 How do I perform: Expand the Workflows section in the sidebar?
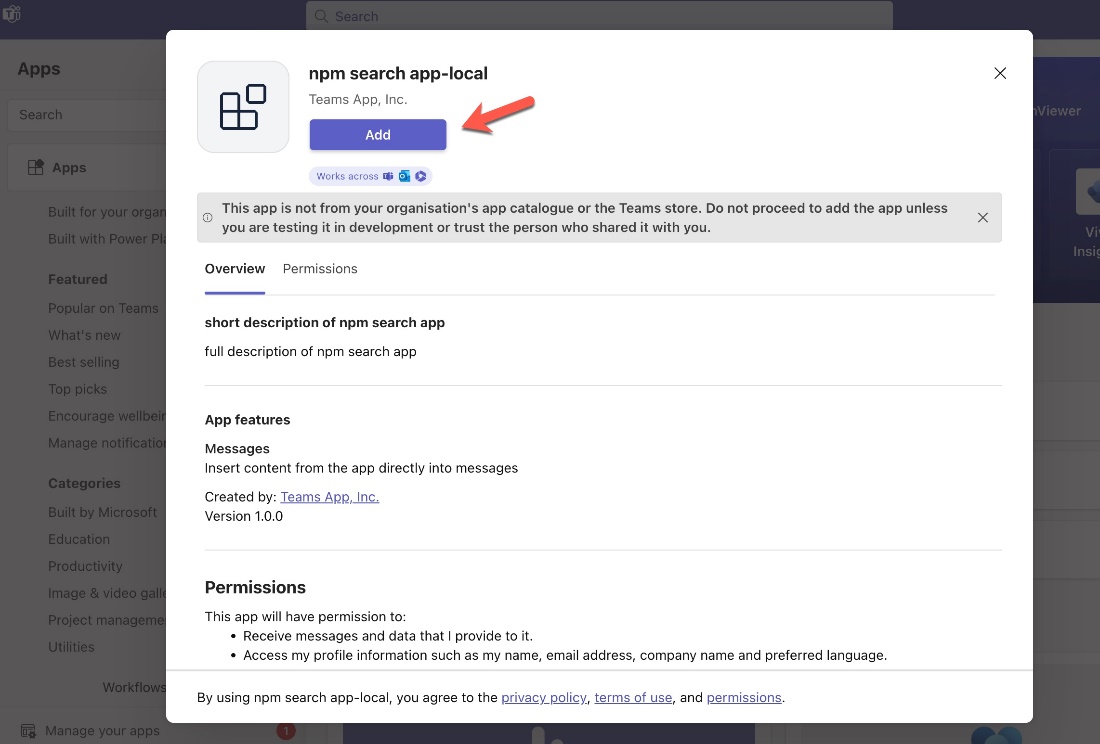point(135,687)
